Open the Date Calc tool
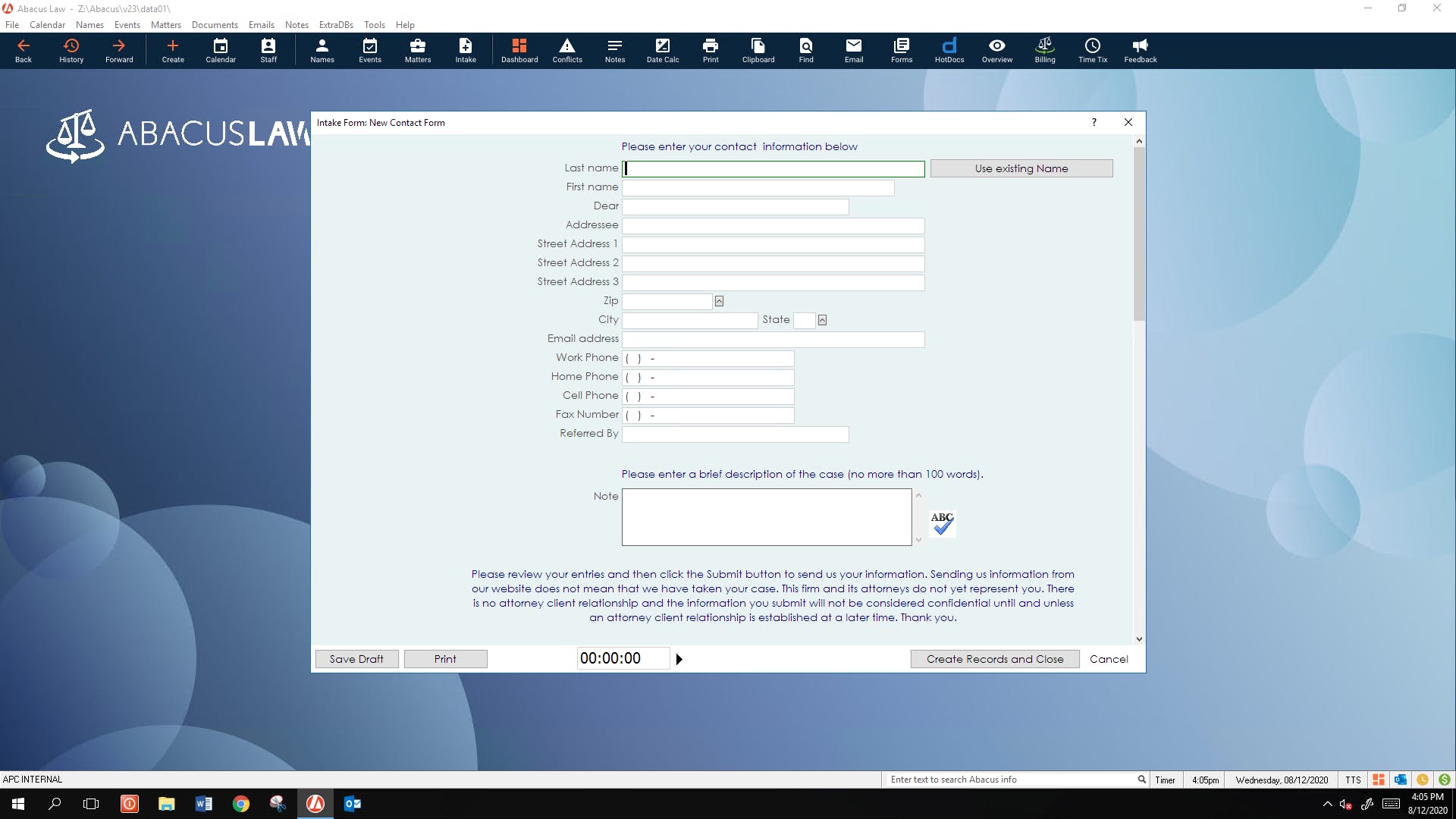Viewport: 1456px width, 819px height. point(662,50)
